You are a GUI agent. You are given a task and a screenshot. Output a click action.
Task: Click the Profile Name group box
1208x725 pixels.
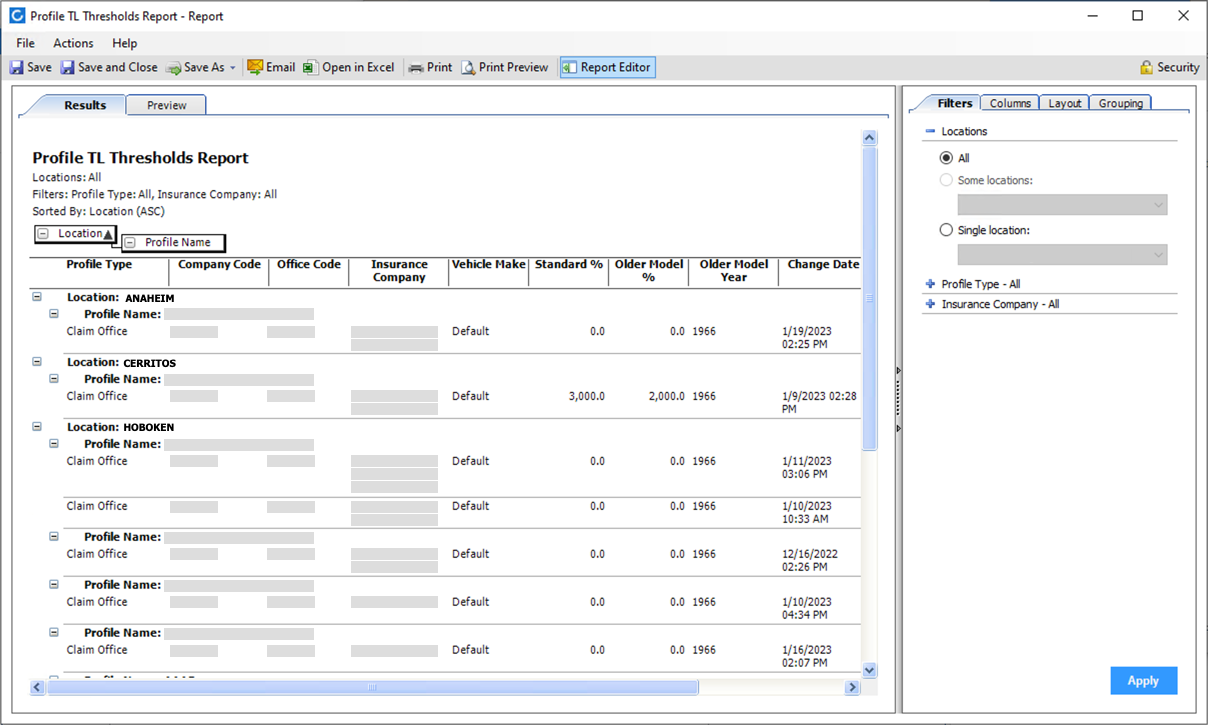172,242
